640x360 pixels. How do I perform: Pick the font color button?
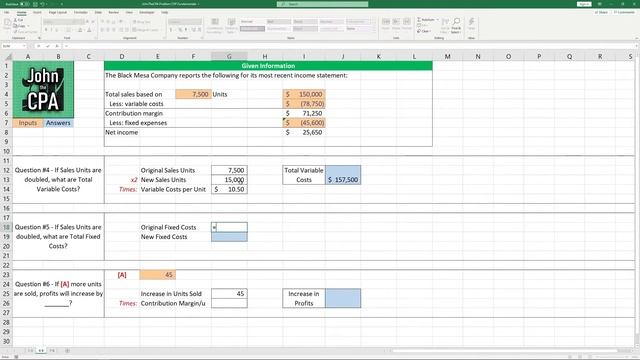(x=89, y=30)
